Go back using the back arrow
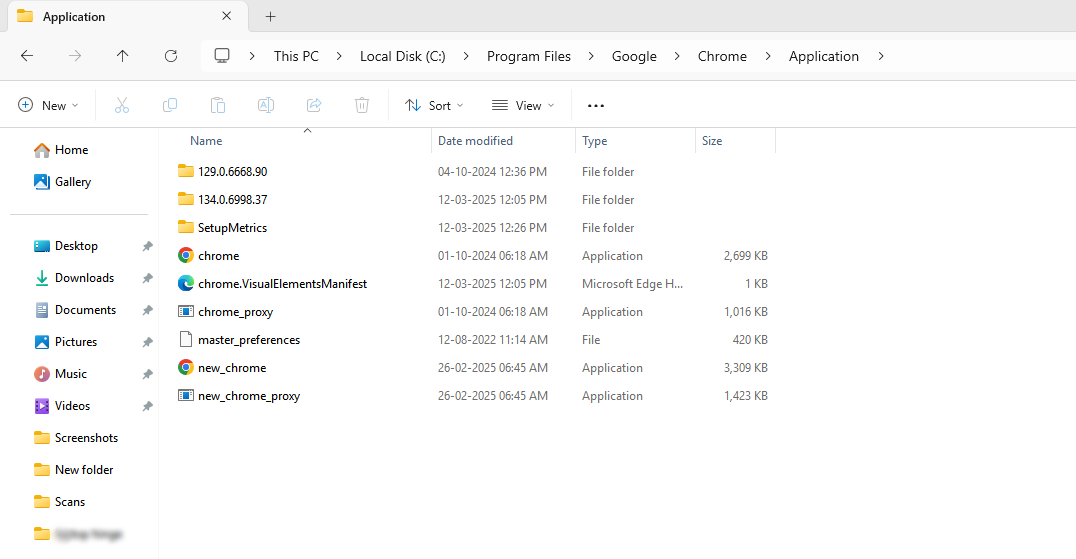Screen dimensions: 1076x559 point(27,56)
